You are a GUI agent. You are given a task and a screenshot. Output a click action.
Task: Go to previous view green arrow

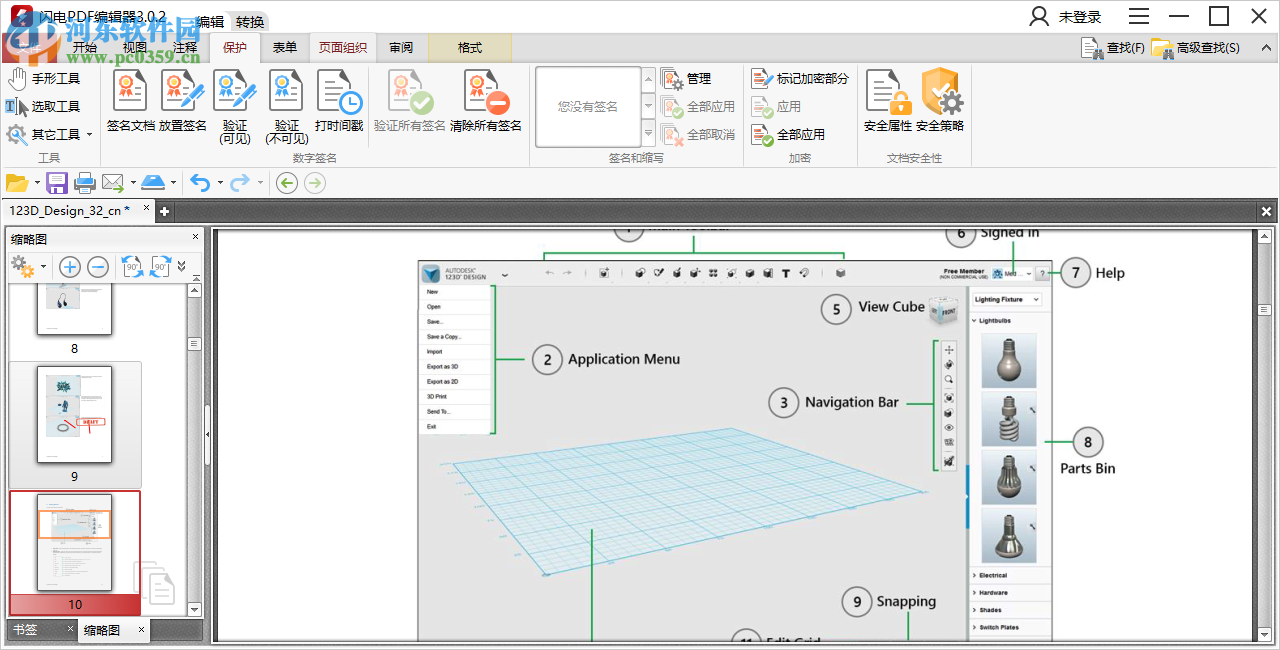pyautogui.click(x=287, y=182)
